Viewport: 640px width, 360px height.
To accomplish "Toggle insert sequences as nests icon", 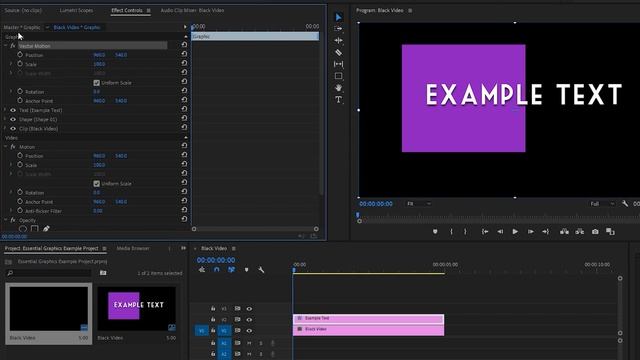I will [x=202, y=270].
